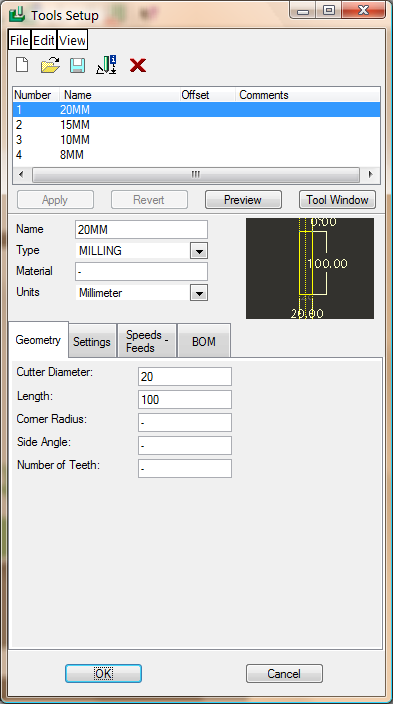Click the Tool Window button
393x704 pixels.
pyautogui.click(x=337, y=200)
